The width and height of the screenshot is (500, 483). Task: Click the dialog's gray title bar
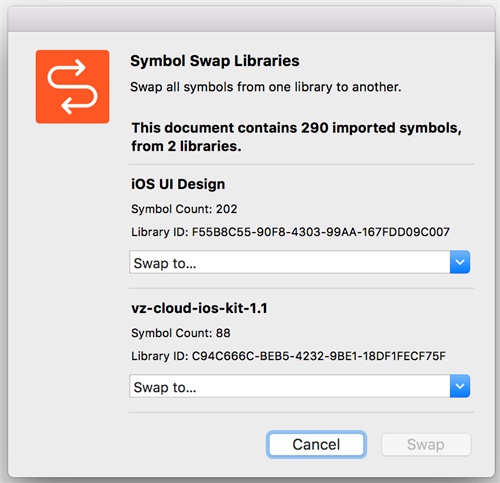coord(251,19)
